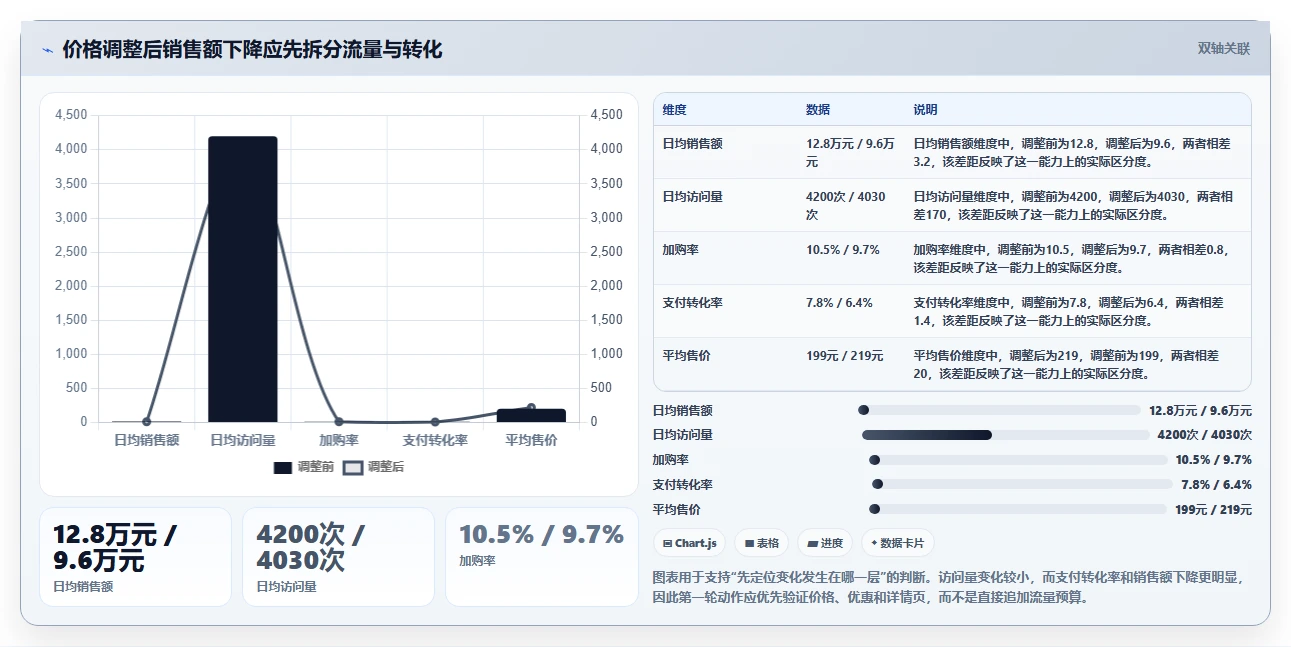The height and width of the screenshot is (647, 1291).
Task: Click the 加购率 progress bar
Action: click(1018, 460)
